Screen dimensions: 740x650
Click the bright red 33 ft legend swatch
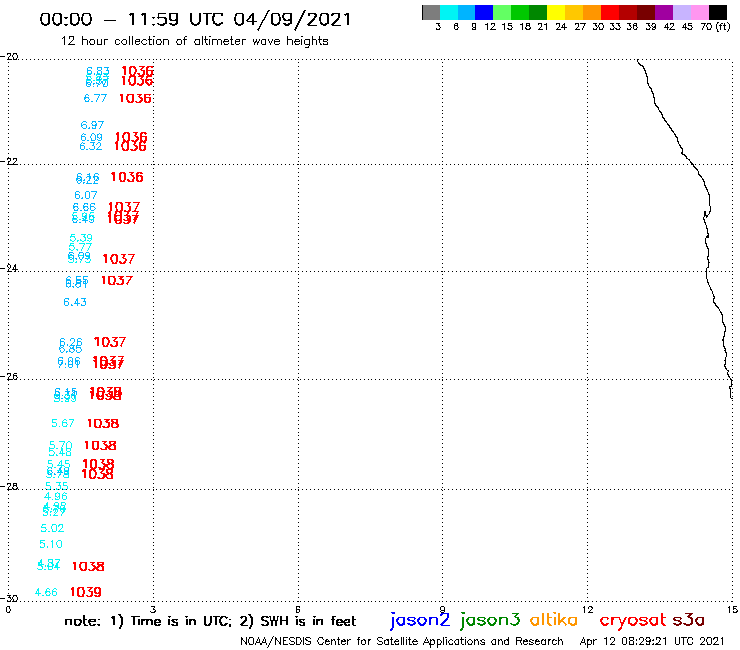pos(610,13)
